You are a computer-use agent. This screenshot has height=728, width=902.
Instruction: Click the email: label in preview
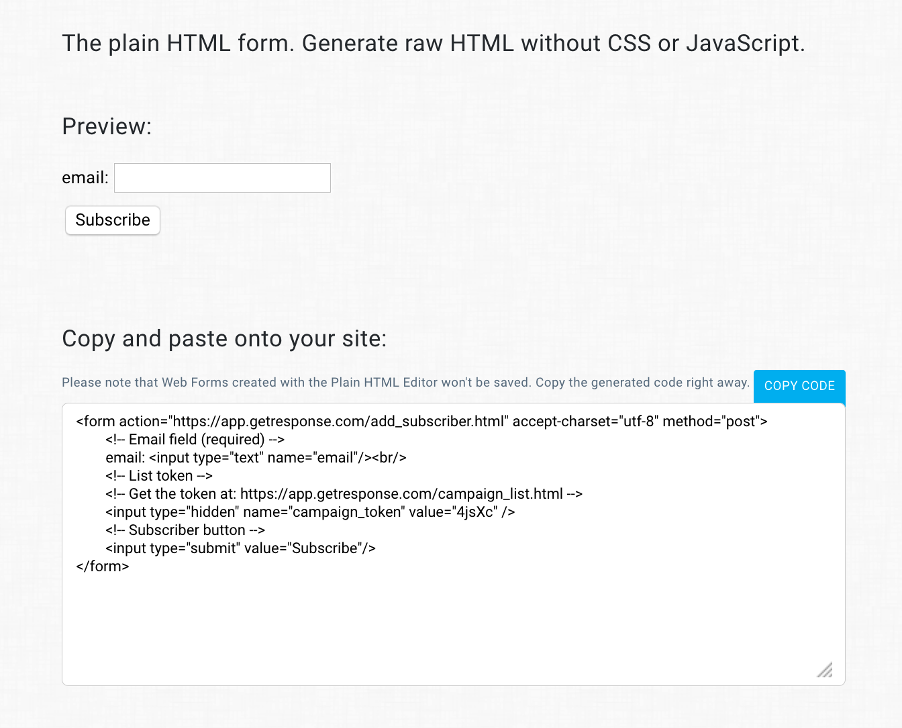pyautogui.click(x=85, y=178)
